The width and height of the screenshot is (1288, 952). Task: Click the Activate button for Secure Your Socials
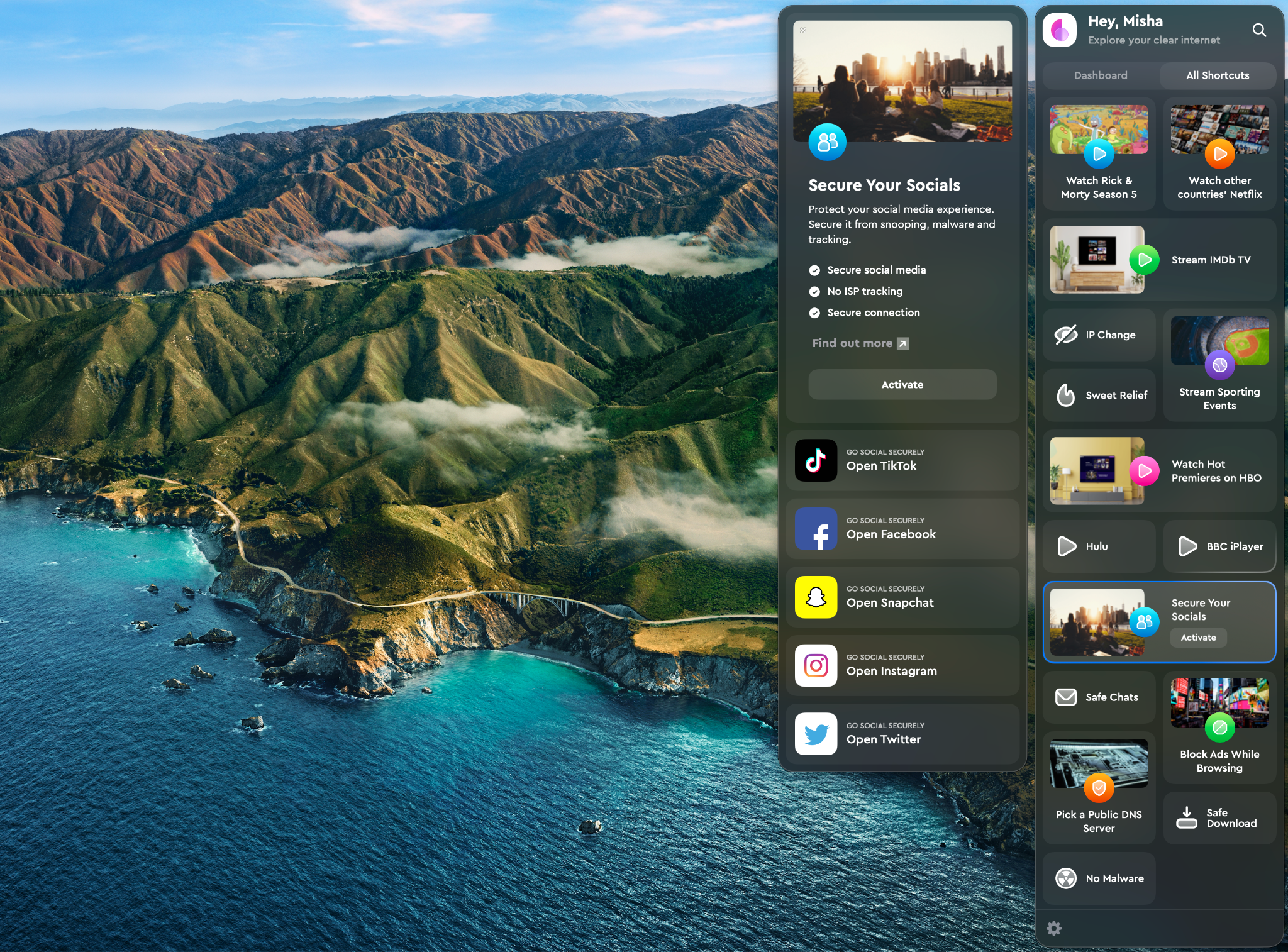(902, 384)
